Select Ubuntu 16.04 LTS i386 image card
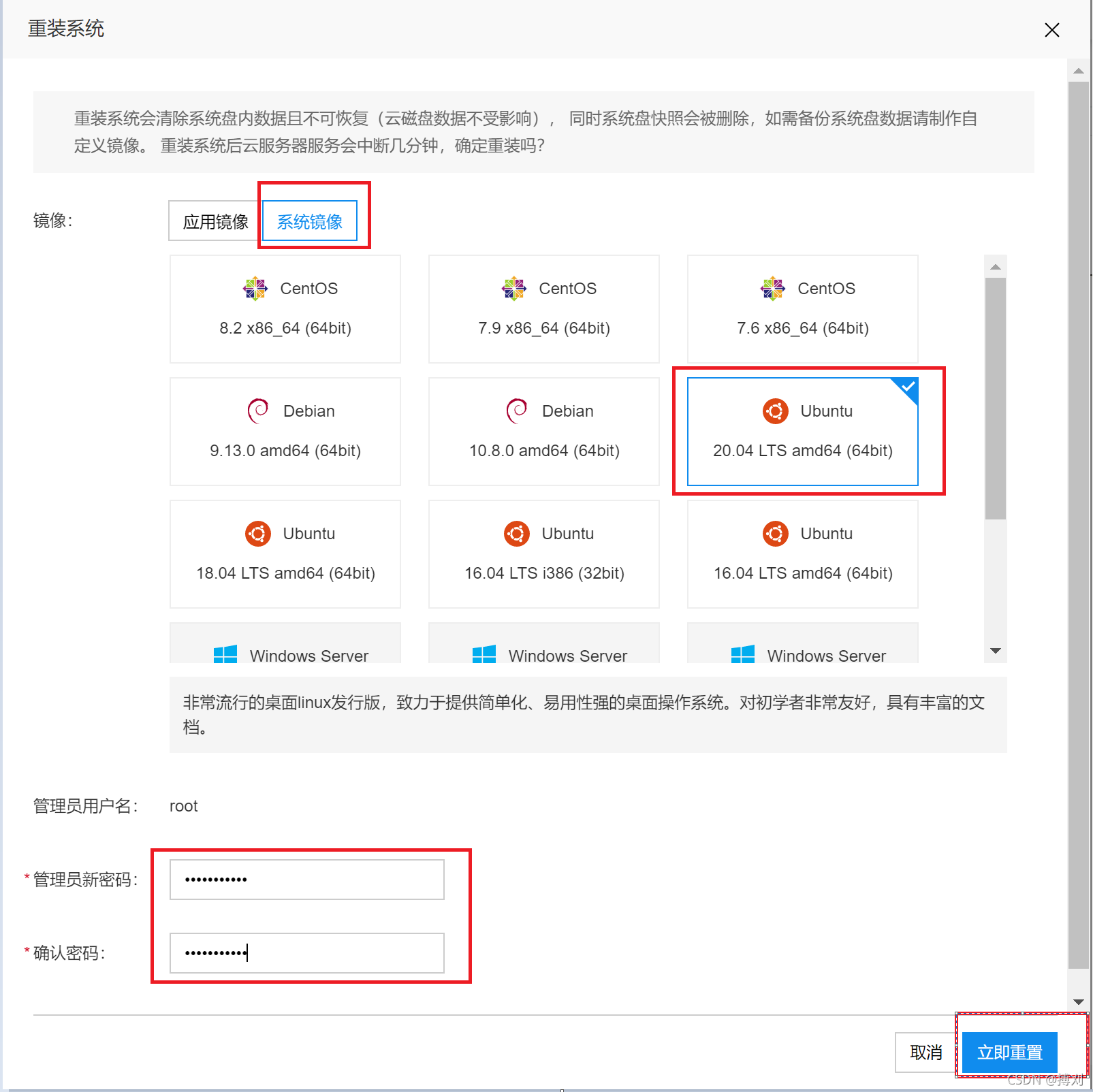Screen dimensions: 1093x1092 [x=544, y=554]
